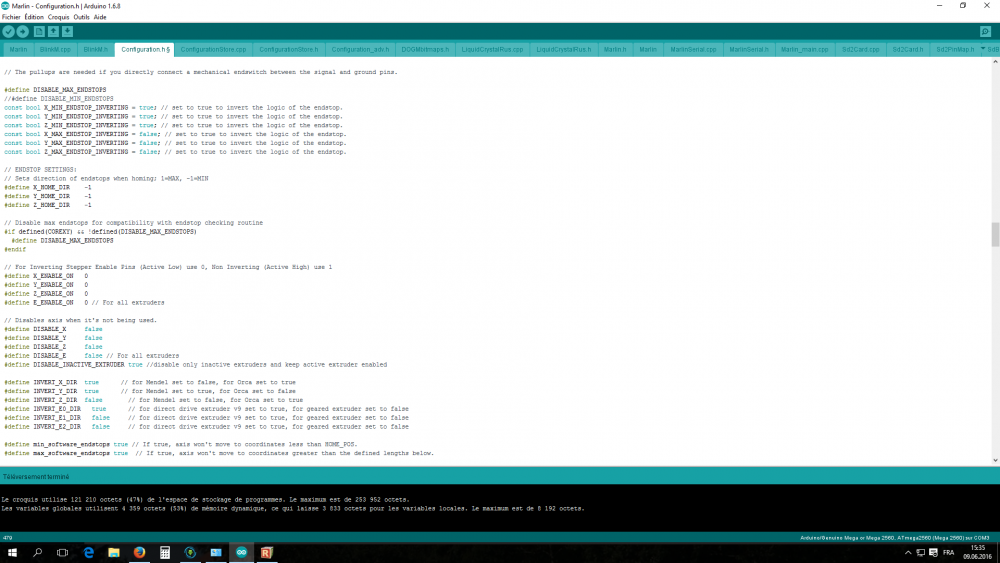Viewport: 1000px width, 563px height.
Task: Save the sketch with the Save icon
Action: click(67, 31)
